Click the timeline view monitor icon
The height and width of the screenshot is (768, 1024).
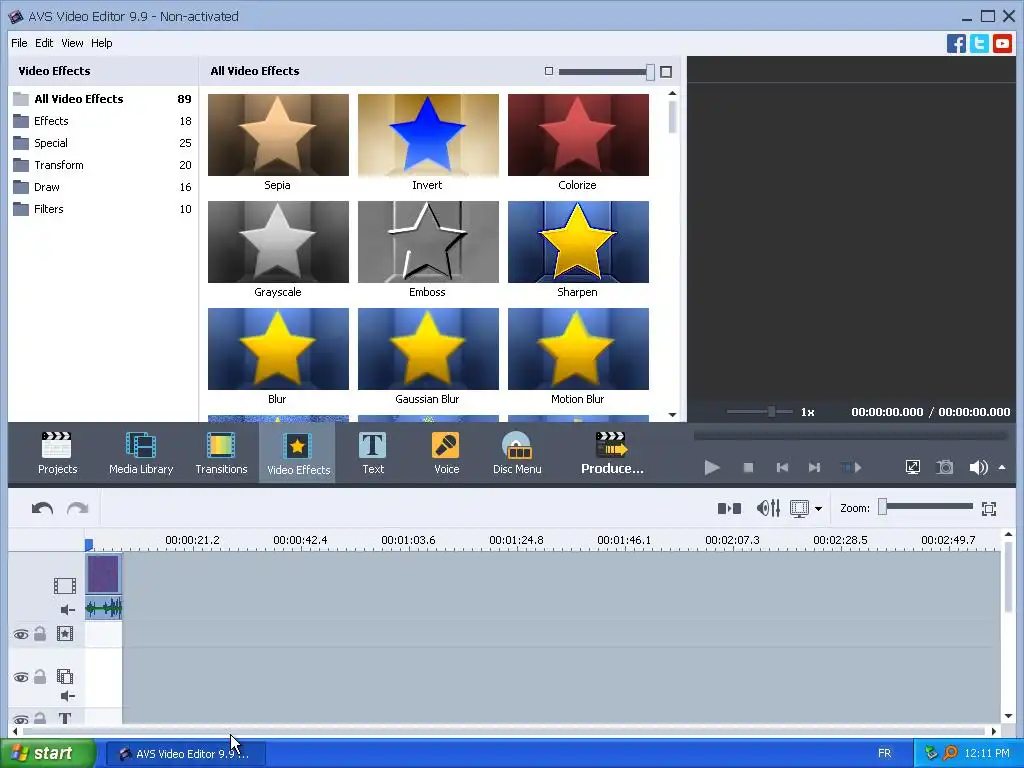[799, 508]
